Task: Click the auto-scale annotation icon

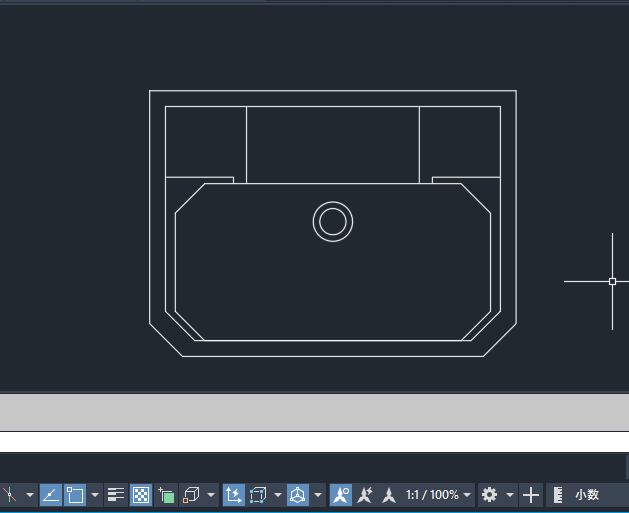Action: coord(365,495)
